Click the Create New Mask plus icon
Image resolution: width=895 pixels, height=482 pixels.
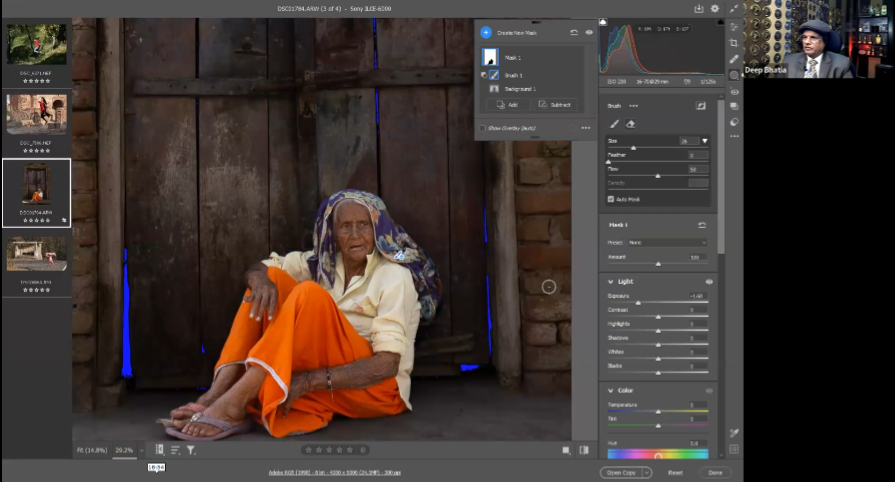pyautogui.click(x=486, y=32)
